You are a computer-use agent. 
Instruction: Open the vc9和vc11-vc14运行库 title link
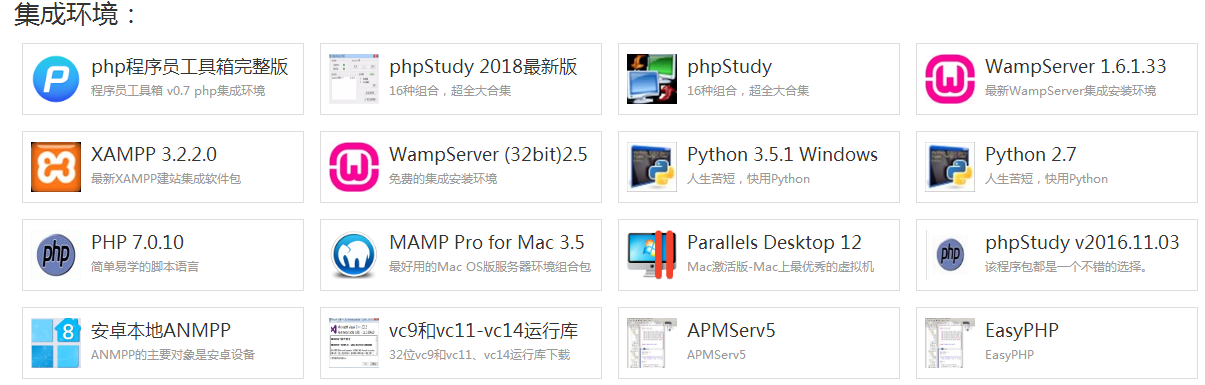click(483, 331)
